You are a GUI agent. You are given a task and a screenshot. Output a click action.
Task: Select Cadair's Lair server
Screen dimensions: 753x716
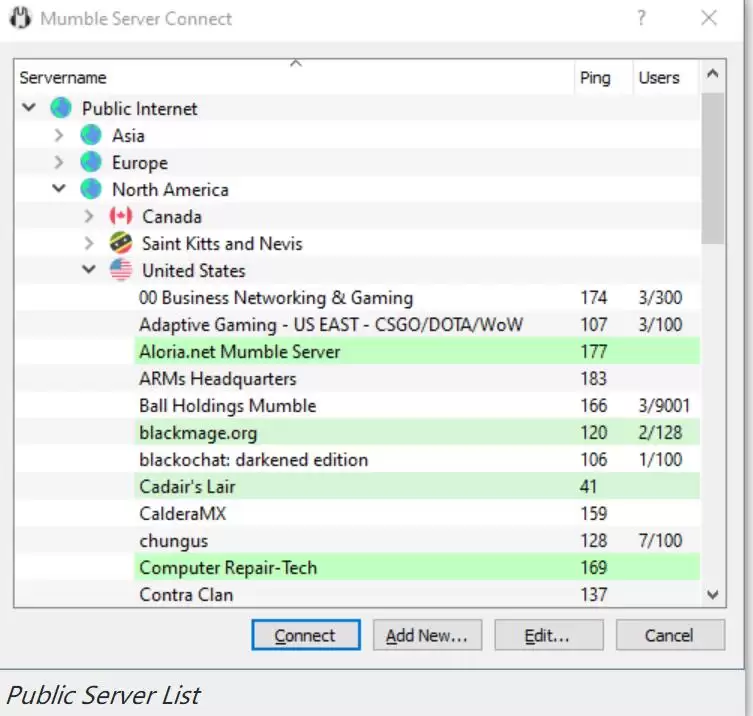(x=417, y=486)
